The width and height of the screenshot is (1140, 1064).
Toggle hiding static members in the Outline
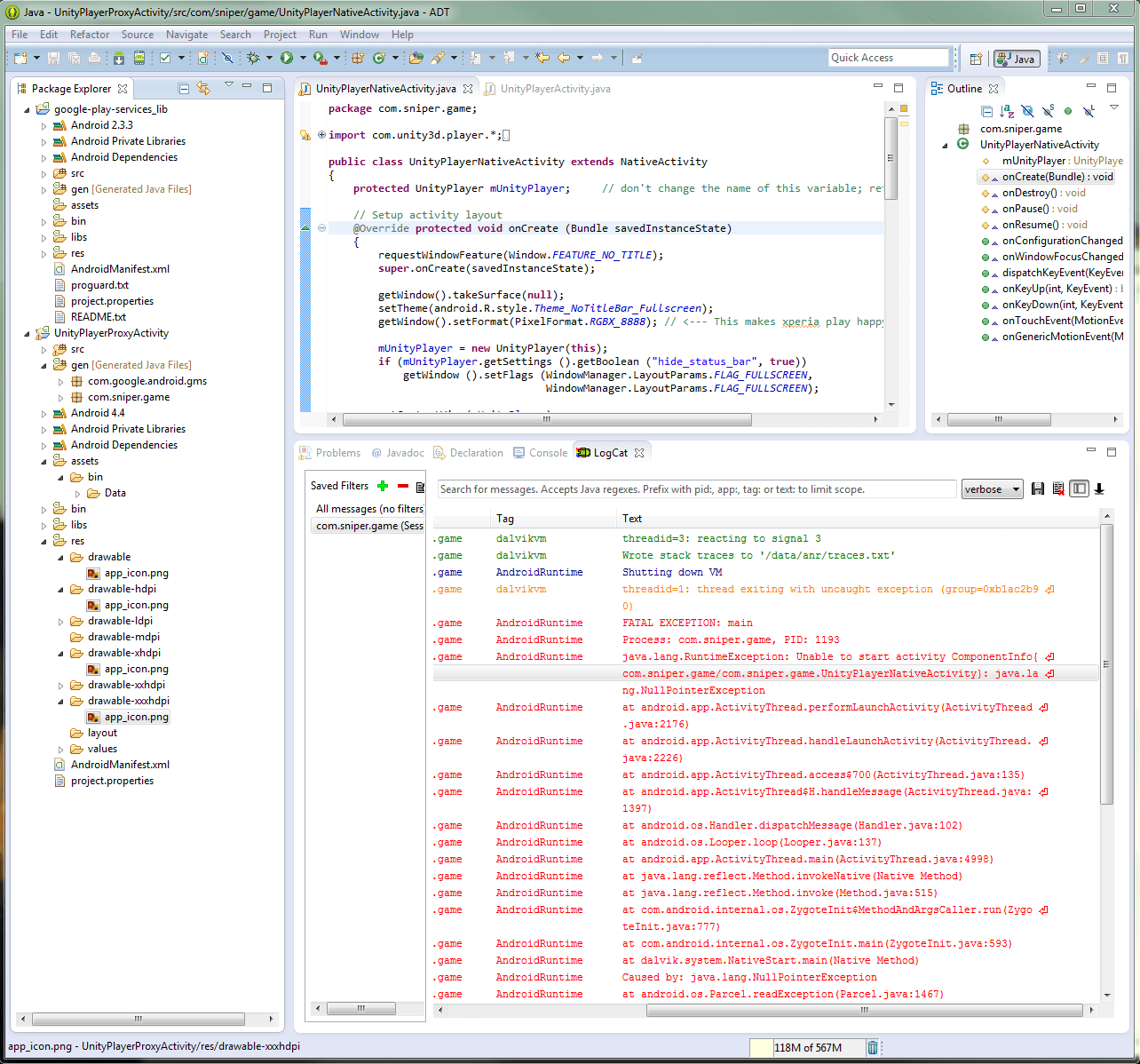coord(1048,109)
